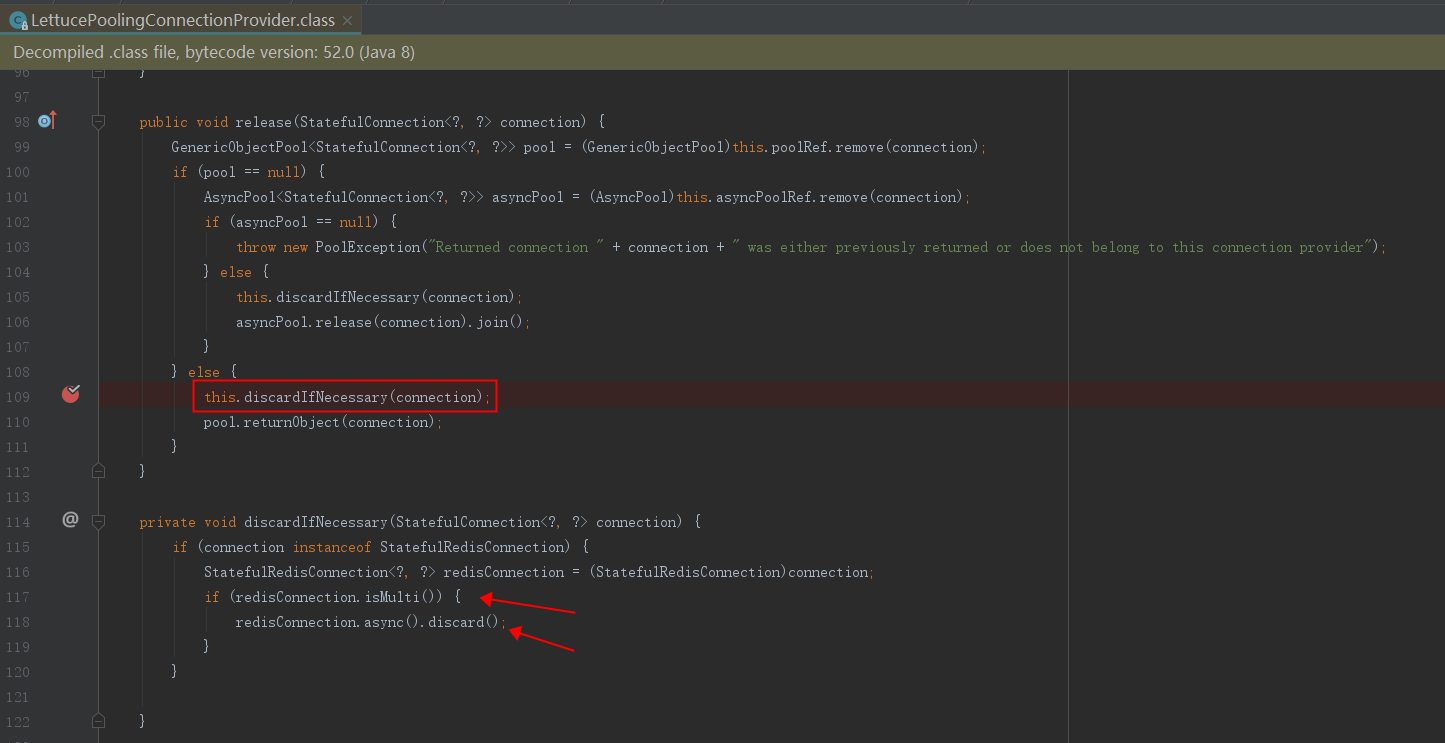1445x743 pixels.
Task: Click the overriding method gutter icon on line 98
Action: coord(46,120)
